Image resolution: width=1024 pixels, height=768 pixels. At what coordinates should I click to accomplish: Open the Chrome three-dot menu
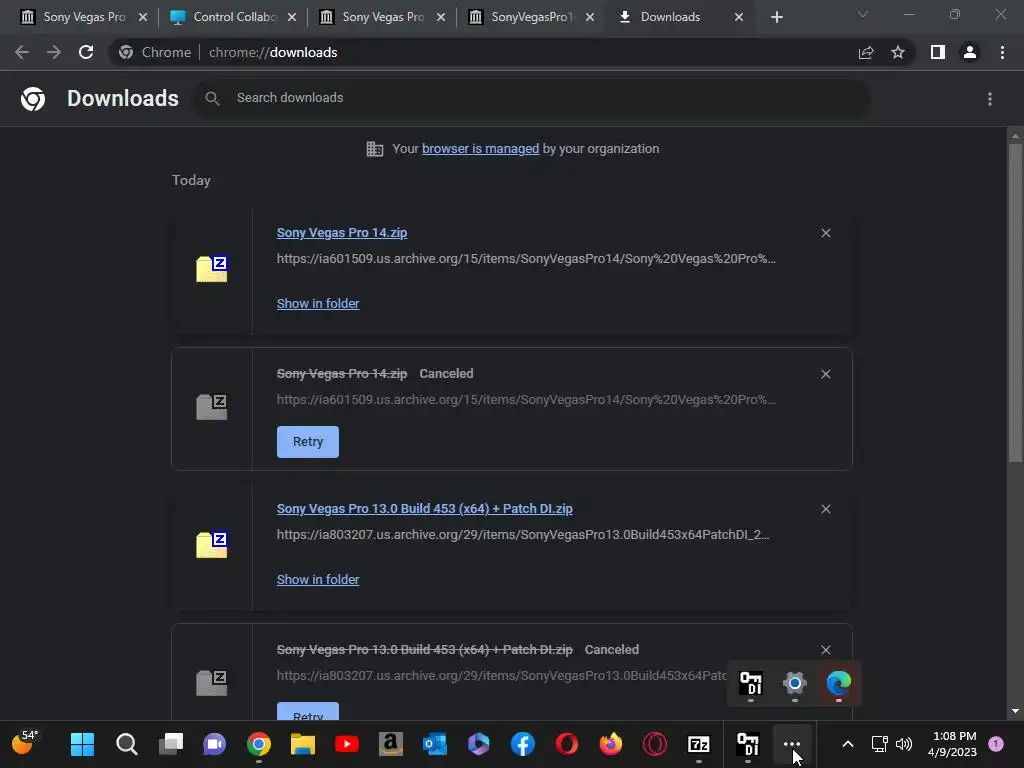pyautogui.click(x=1002, y=52)
